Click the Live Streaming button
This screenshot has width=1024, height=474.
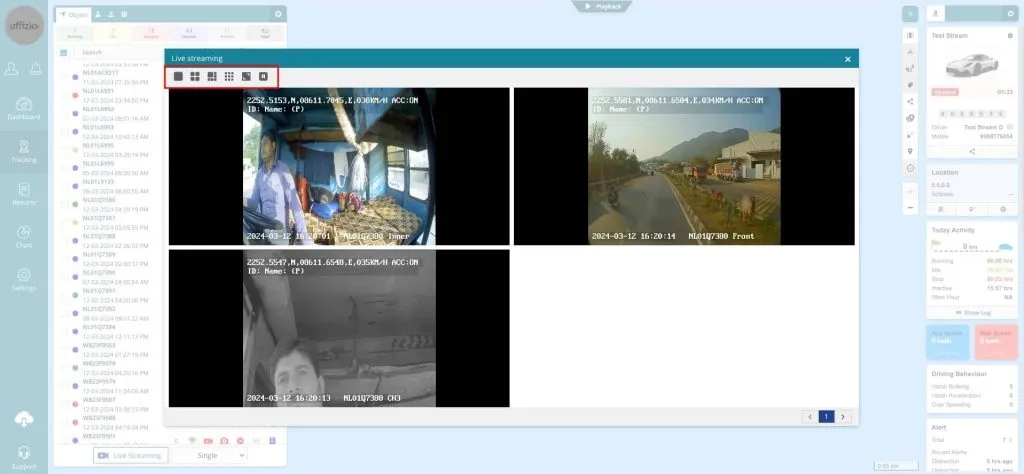(x=129, y=455)
